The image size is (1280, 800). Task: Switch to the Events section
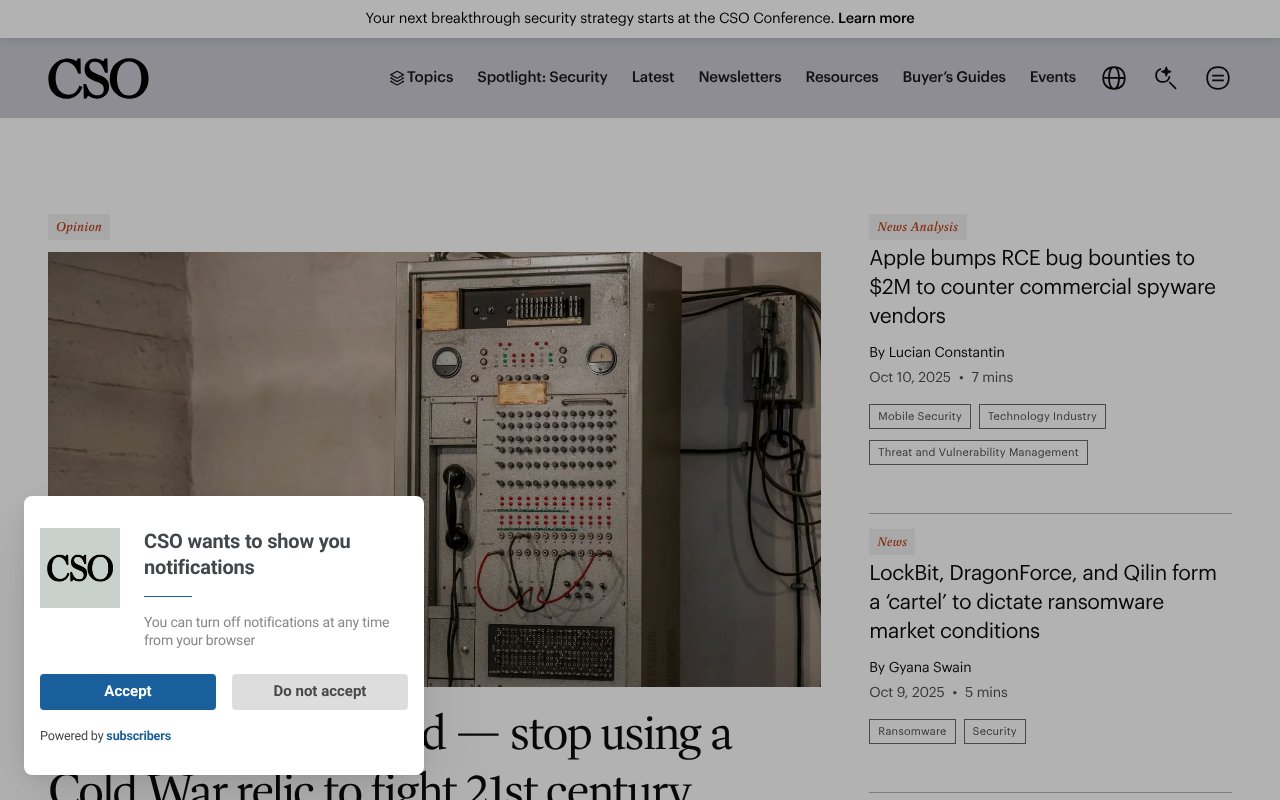1052,77
